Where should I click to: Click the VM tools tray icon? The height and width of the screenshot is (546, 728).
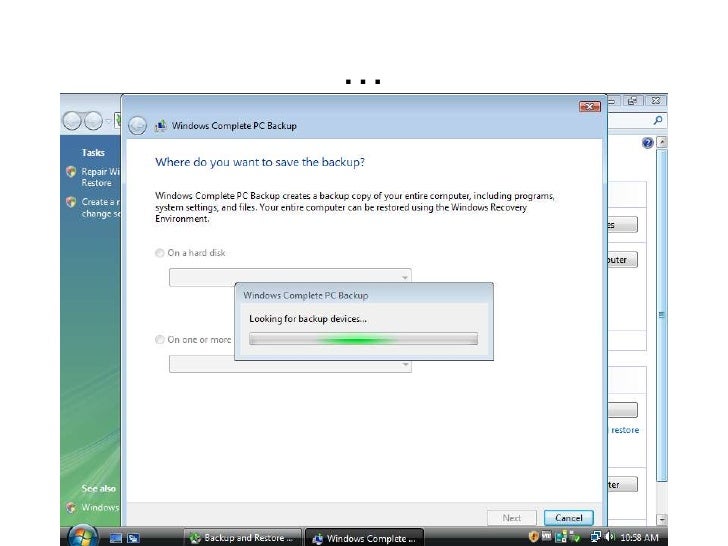click(x=546, y=537)
